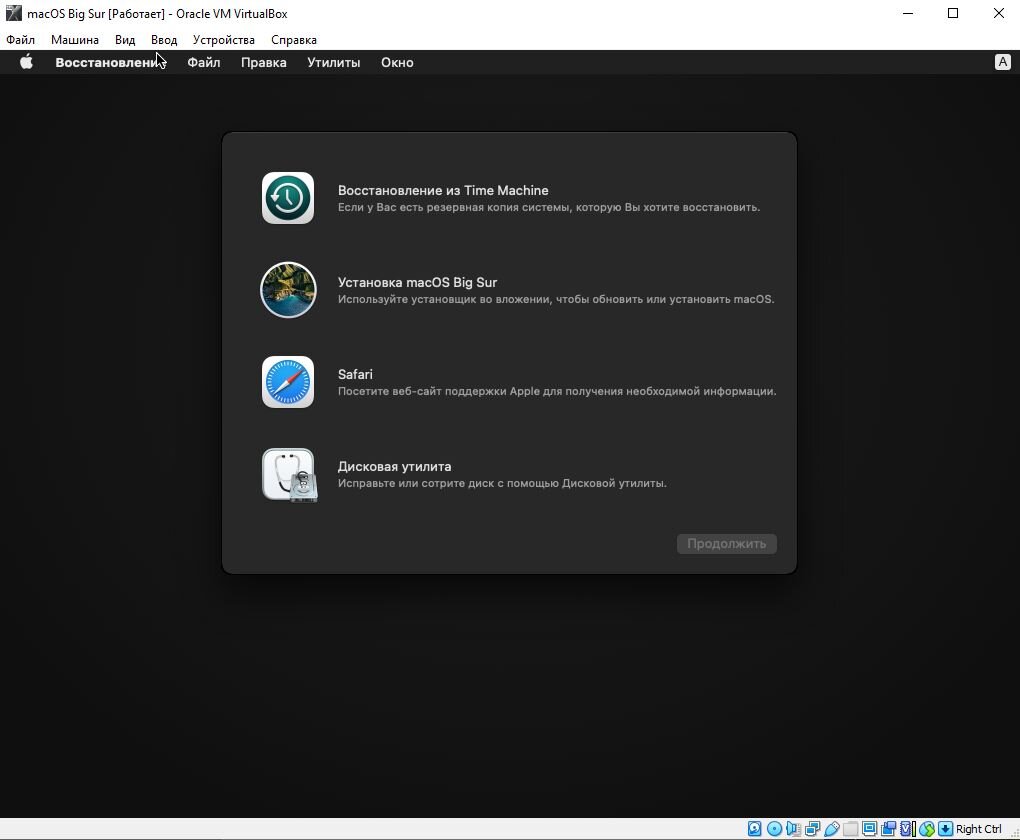Select the Disk Utility stethoscope icon
This screenshot has width=1020, height=840.
[289, 475]
